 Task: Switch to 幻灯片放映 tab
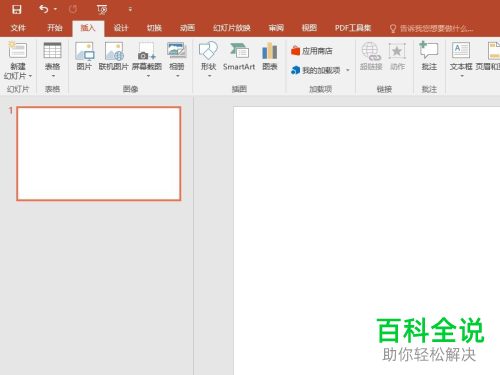[232, 28]
